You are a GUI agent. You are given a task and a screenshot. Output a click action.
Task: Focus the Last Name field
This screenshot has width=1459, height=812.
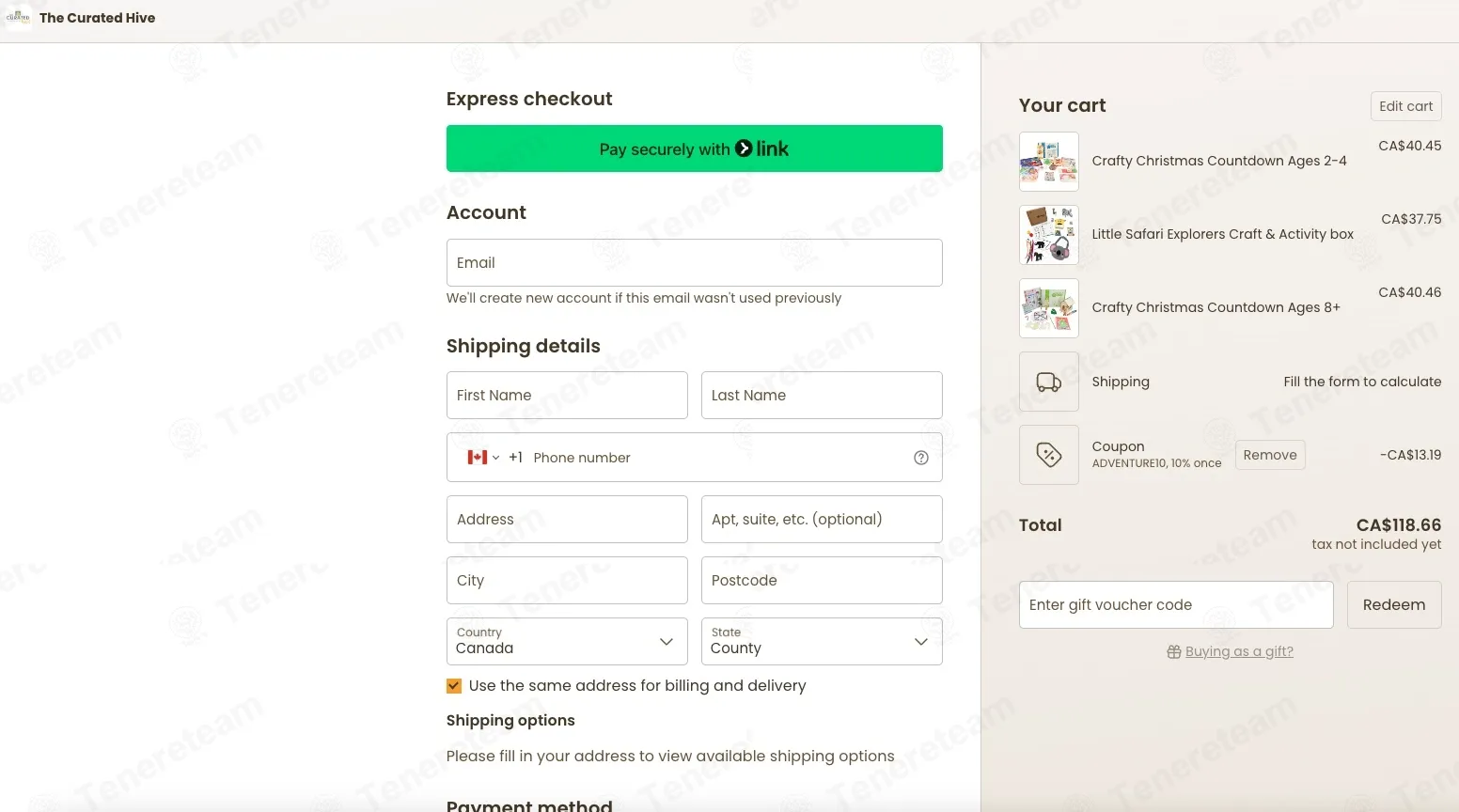pos(822,395)
